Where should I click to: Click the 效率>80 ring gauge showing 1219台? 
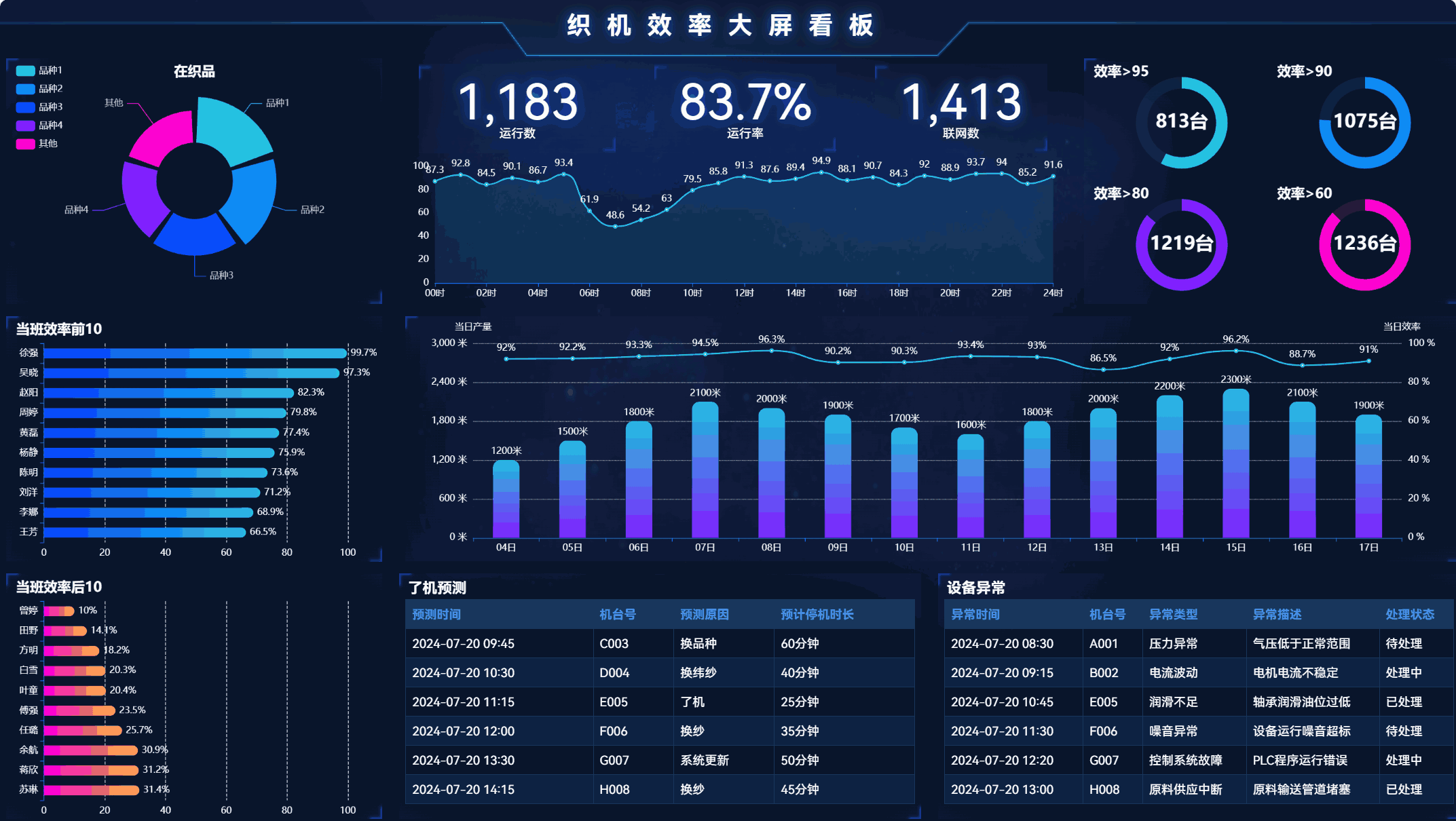pyautogui.click(x=1181, y=244)
